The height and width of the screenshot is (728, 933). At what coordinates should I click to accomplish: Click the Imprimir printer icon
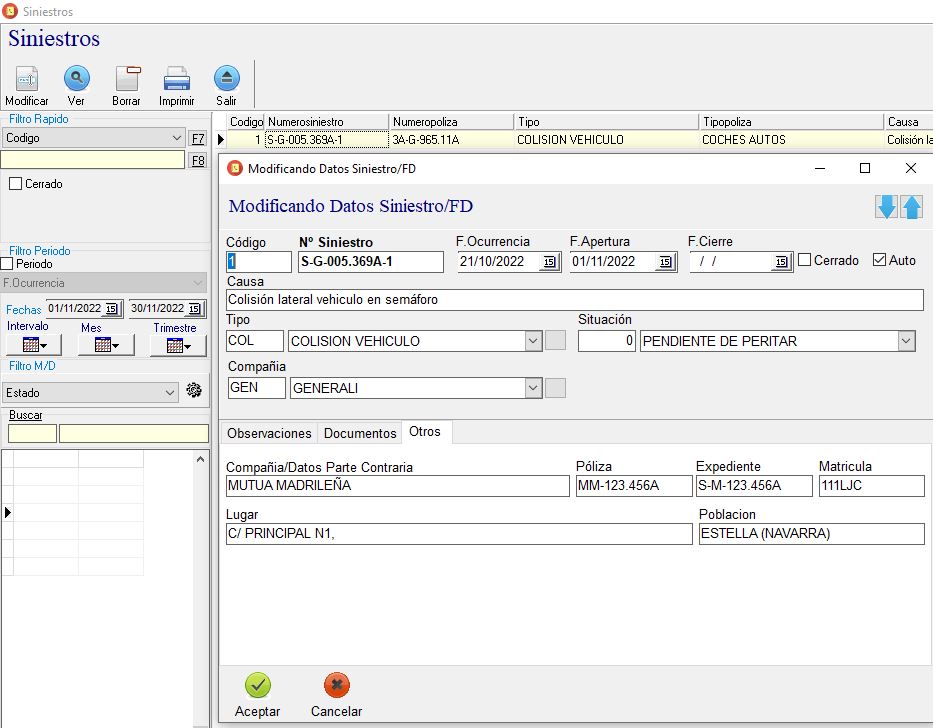click(x=177, y=79)
